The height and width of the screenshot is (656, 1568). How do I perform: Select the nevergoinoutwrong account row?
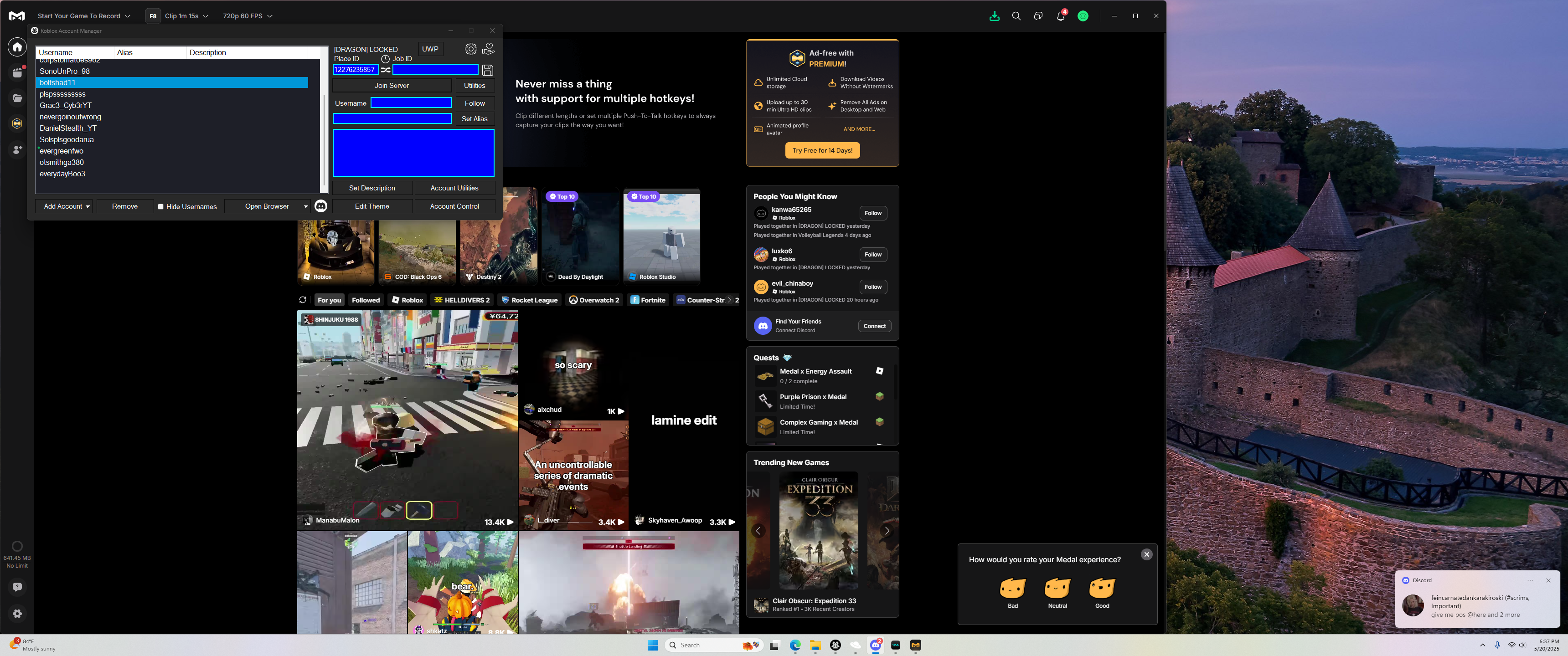pos(172,117)
